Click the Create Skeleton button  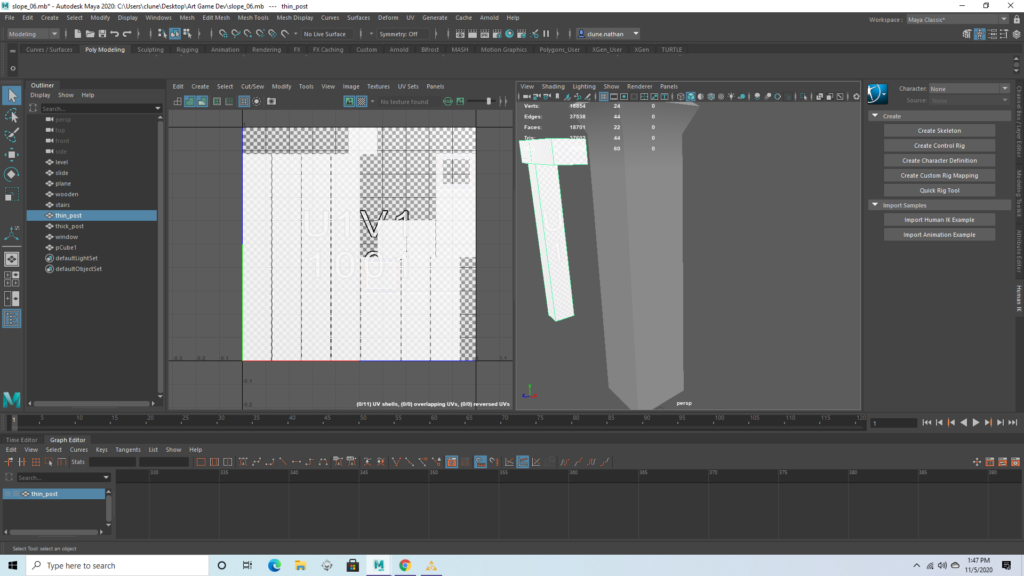940,131
